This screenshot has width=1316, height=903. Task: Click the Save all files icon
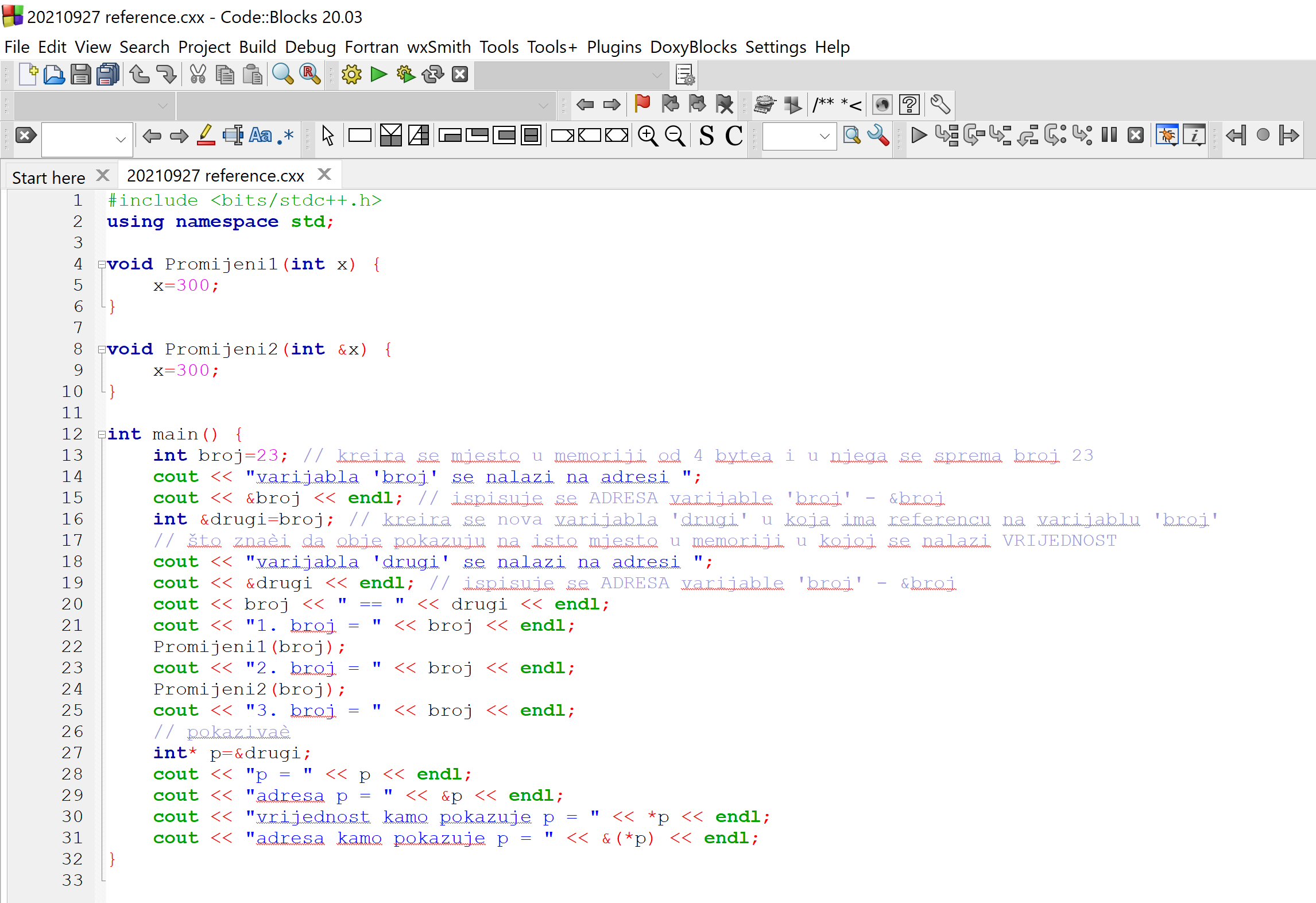107,75
